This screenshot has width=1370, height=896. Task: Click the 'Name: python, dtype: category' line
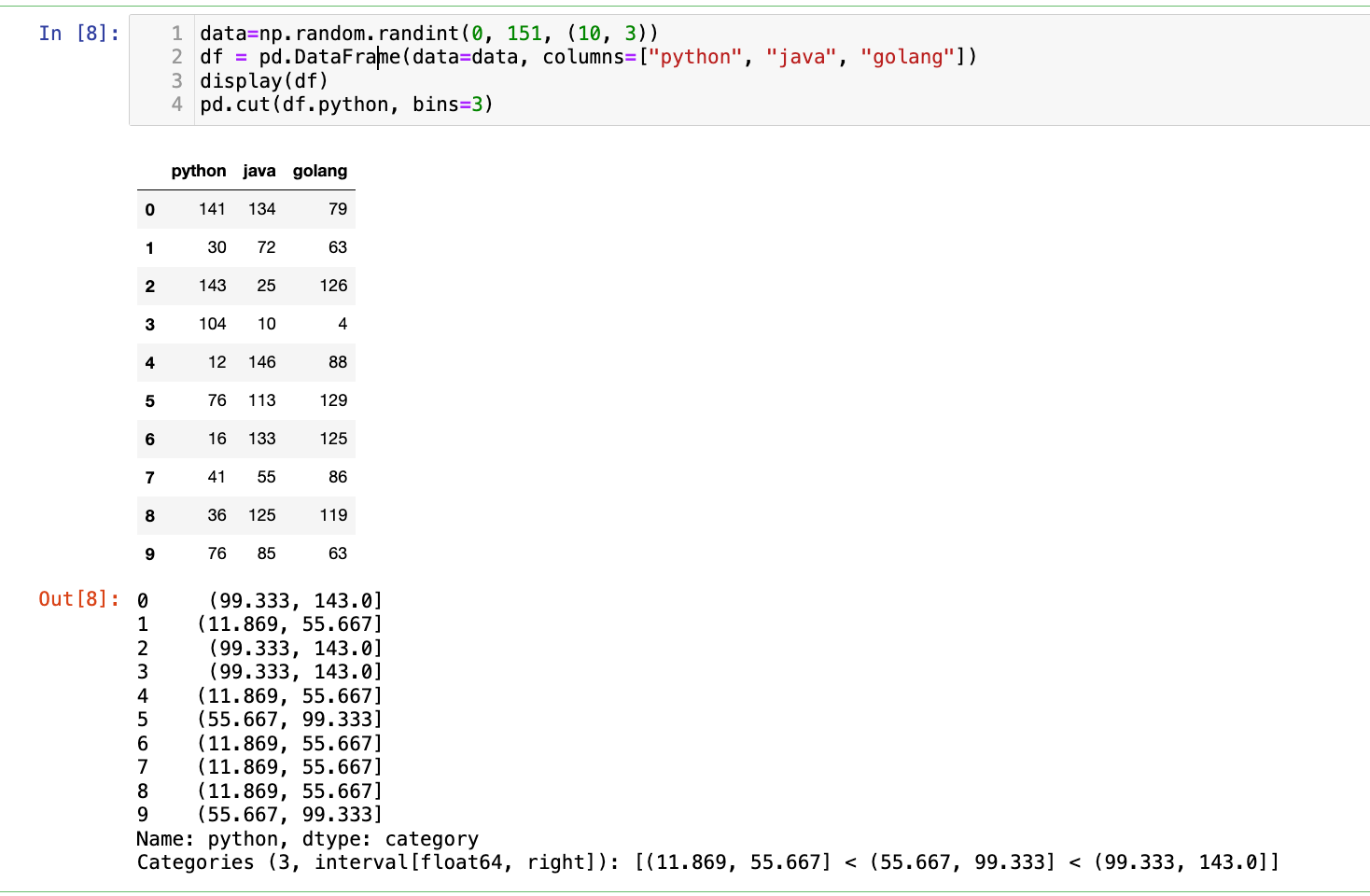click(x=307, y=839)
